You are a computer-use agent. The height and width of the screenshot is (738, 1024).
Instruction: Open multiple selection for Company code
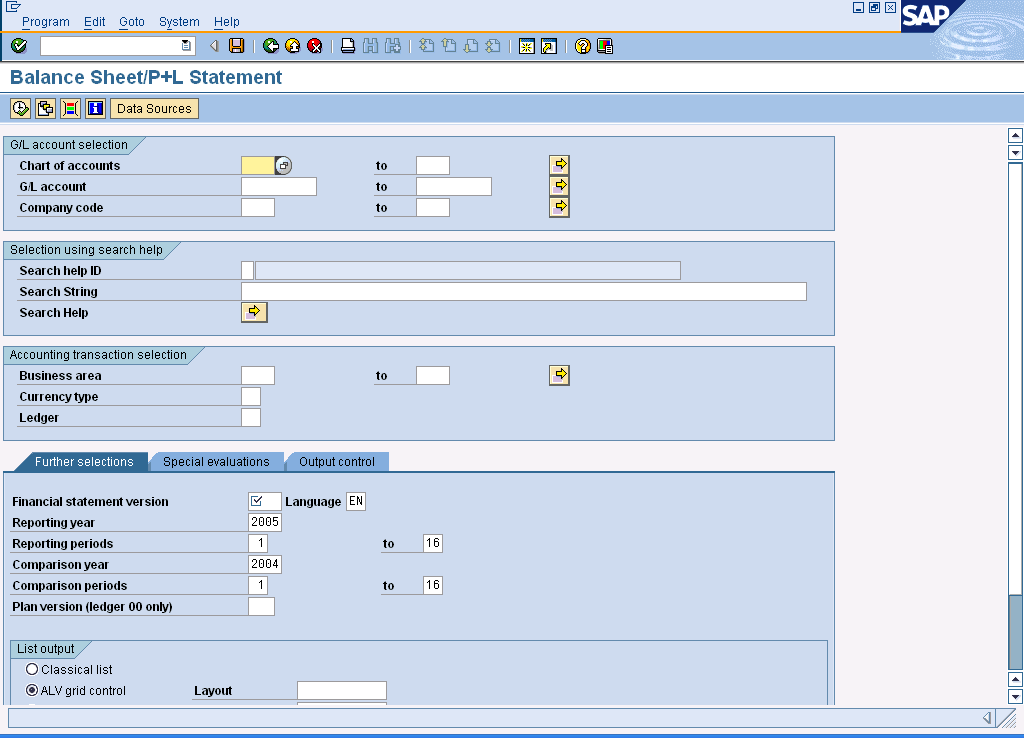coord(559,207)
